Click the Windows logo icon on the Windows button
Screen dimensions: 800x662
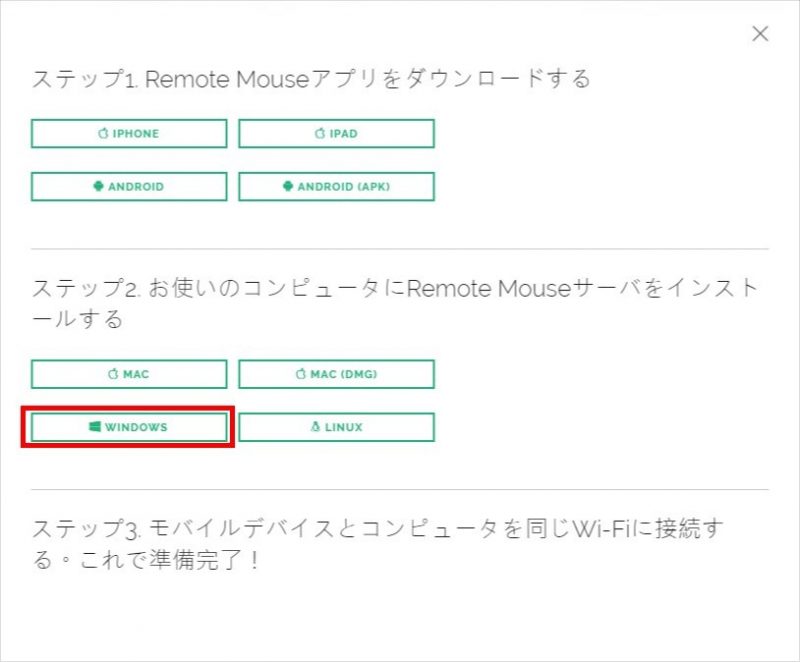[x=95, y=427]
